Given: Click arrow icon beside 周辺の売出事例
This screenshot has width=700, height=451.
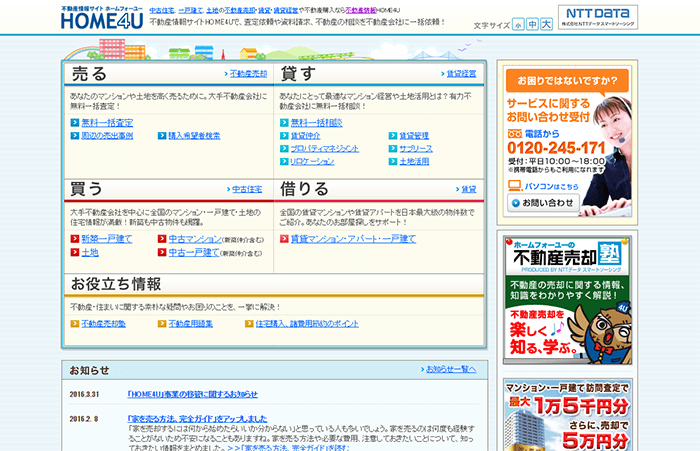Looking at the screenshot, I should (75, 136).
